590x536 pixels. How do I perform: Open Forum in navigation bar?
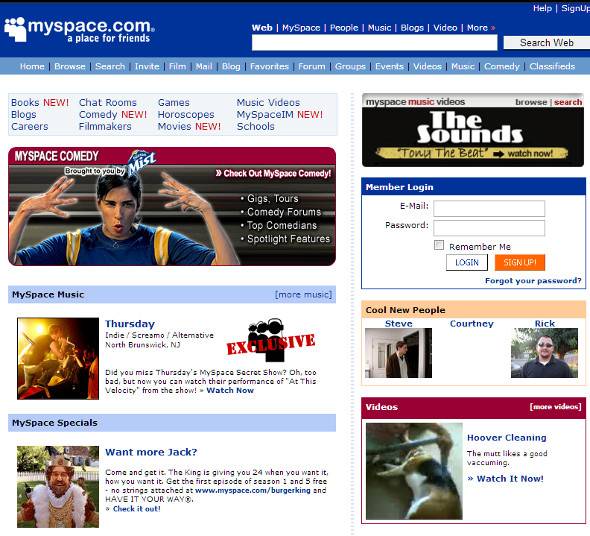pyautogui.click(x=312, y=66)
